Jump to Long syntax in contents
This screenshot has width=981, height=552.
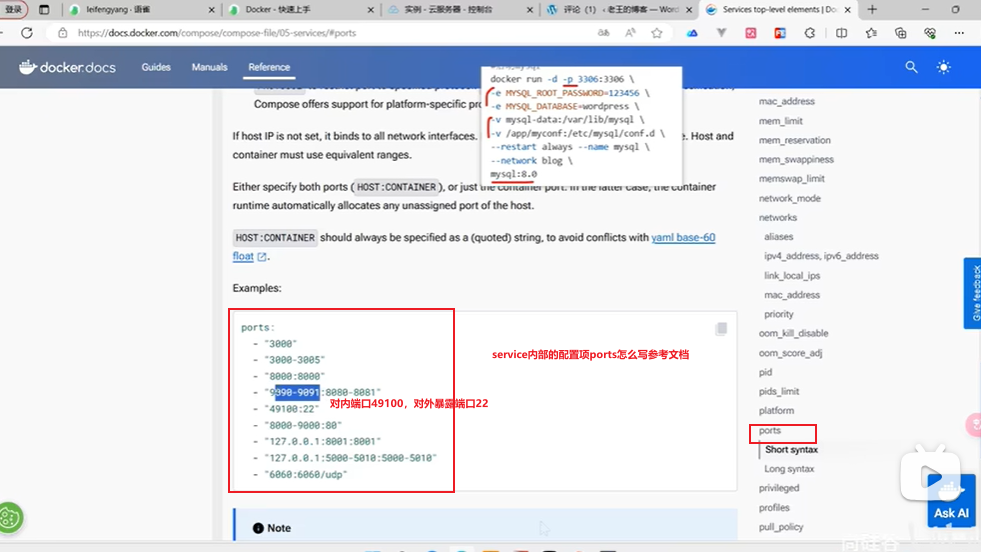coord(789,469)
